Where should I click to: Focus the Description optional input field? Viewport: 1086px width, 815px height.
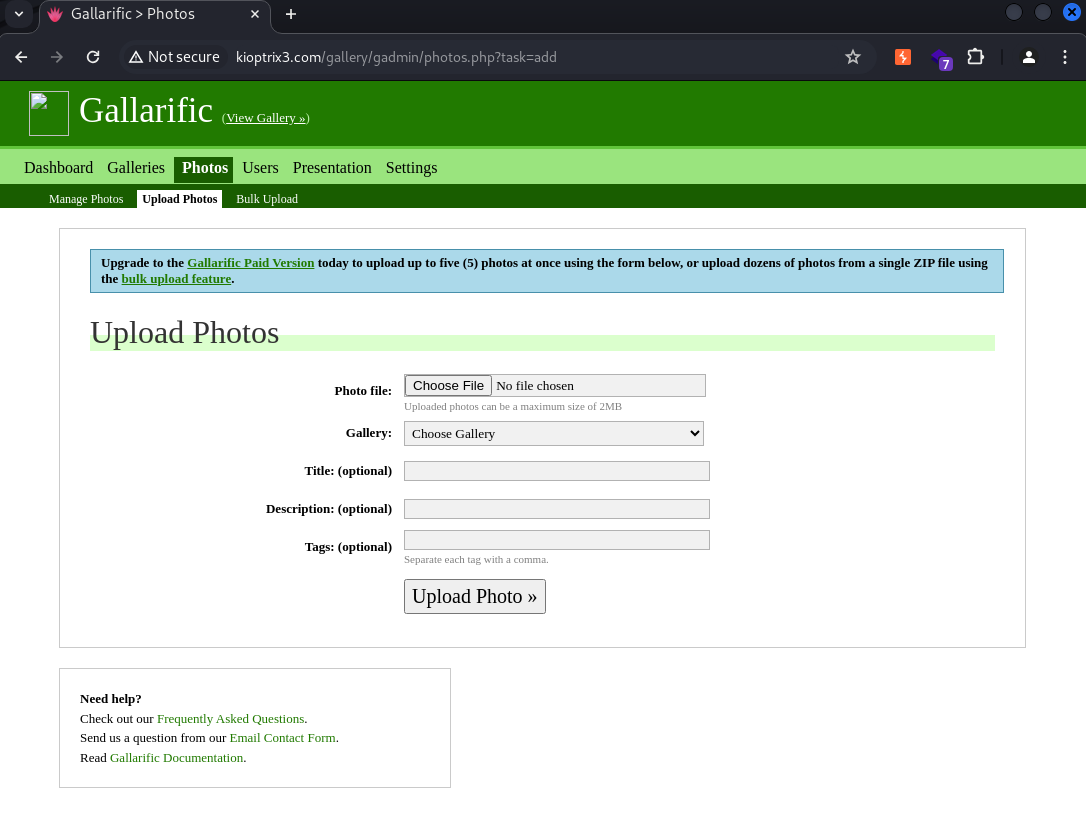click(x=556, y=509)
